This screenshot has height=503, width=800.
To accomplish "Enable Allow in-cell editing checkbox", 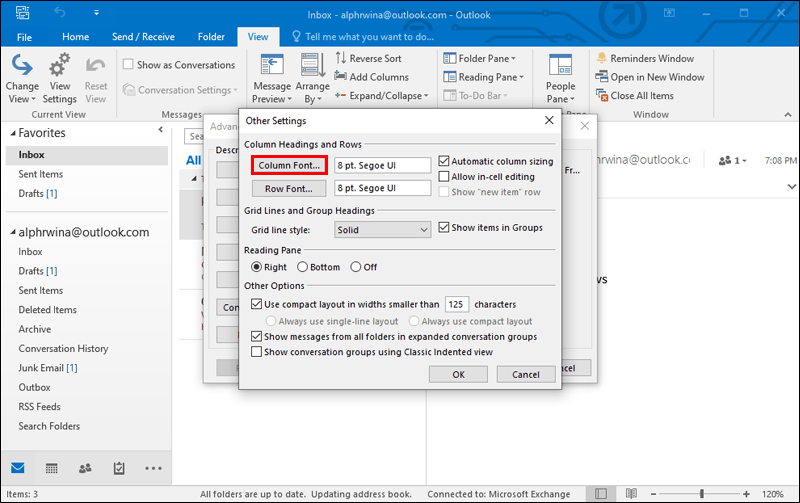I will pos(444,177).
